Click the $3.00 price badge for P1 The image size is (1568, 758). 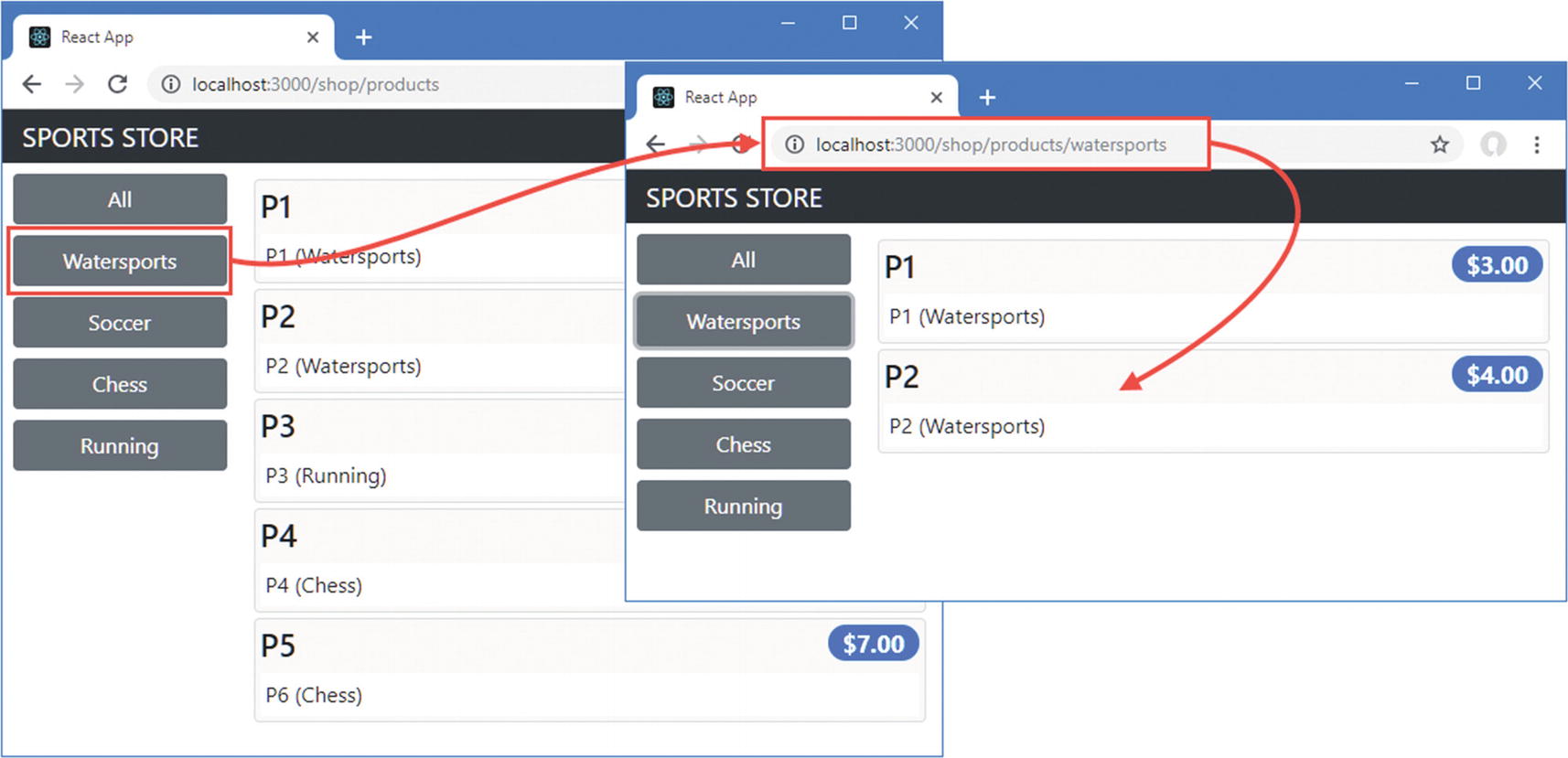[1497, 265]
